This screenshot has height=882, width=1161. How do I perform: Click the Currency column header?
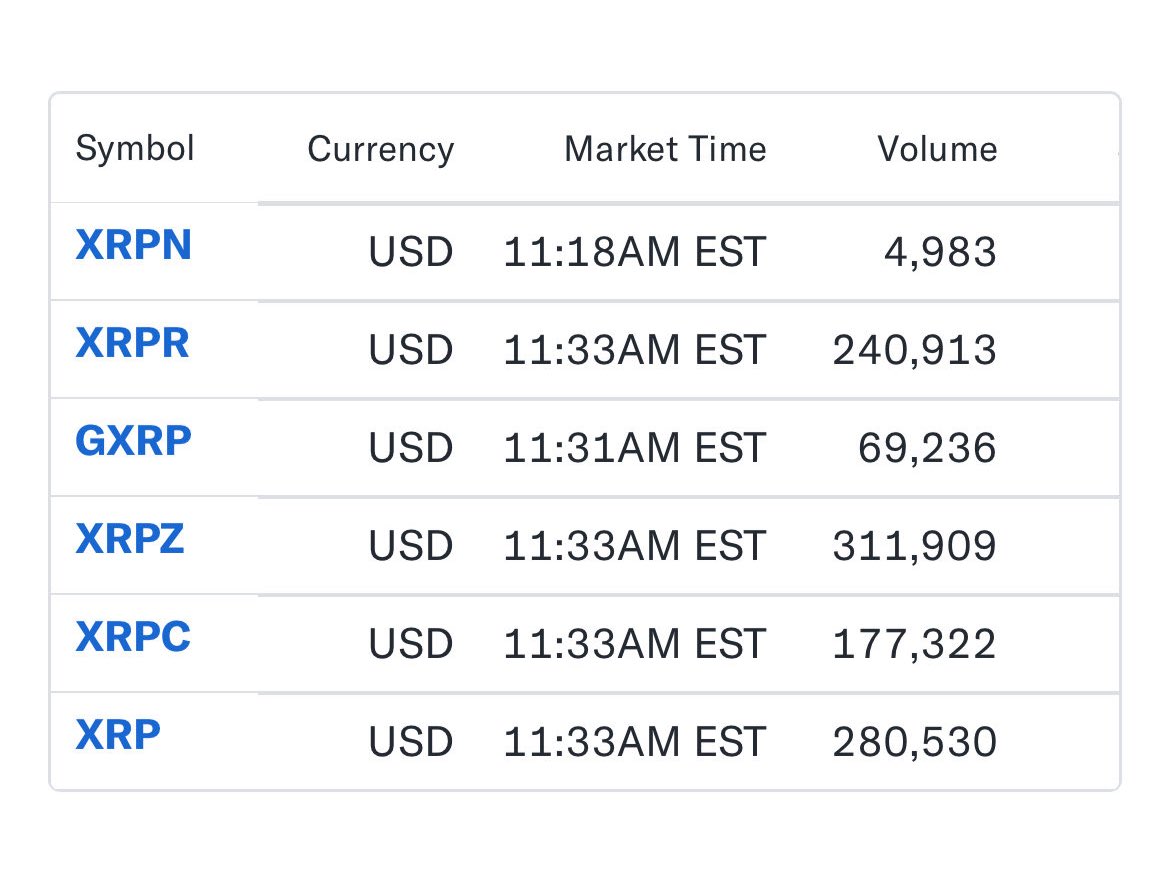(x=380, y=149)
